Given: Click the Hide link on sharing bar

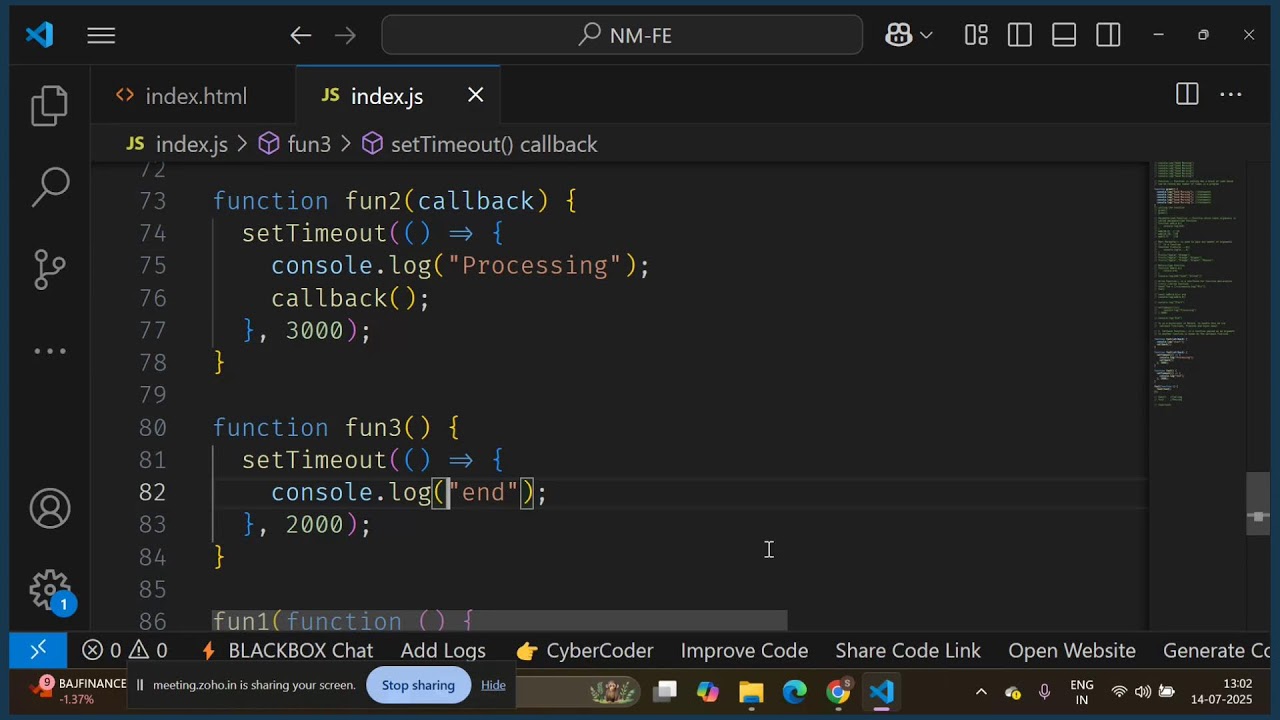Looking at the screenshot, I should coord(493,685).
